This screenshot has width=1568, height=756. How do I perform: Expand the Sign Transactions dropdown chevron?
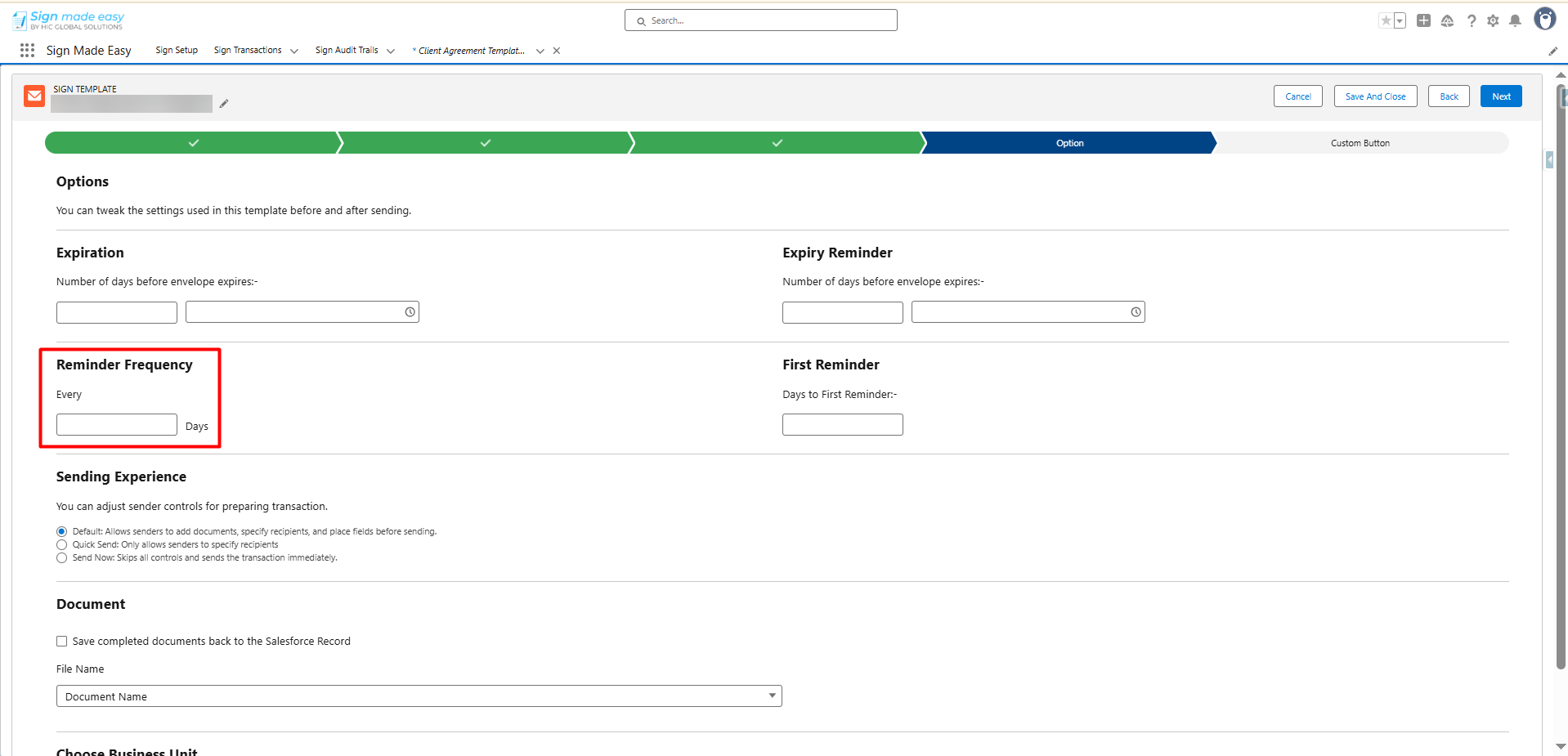[x=294, y=51]
